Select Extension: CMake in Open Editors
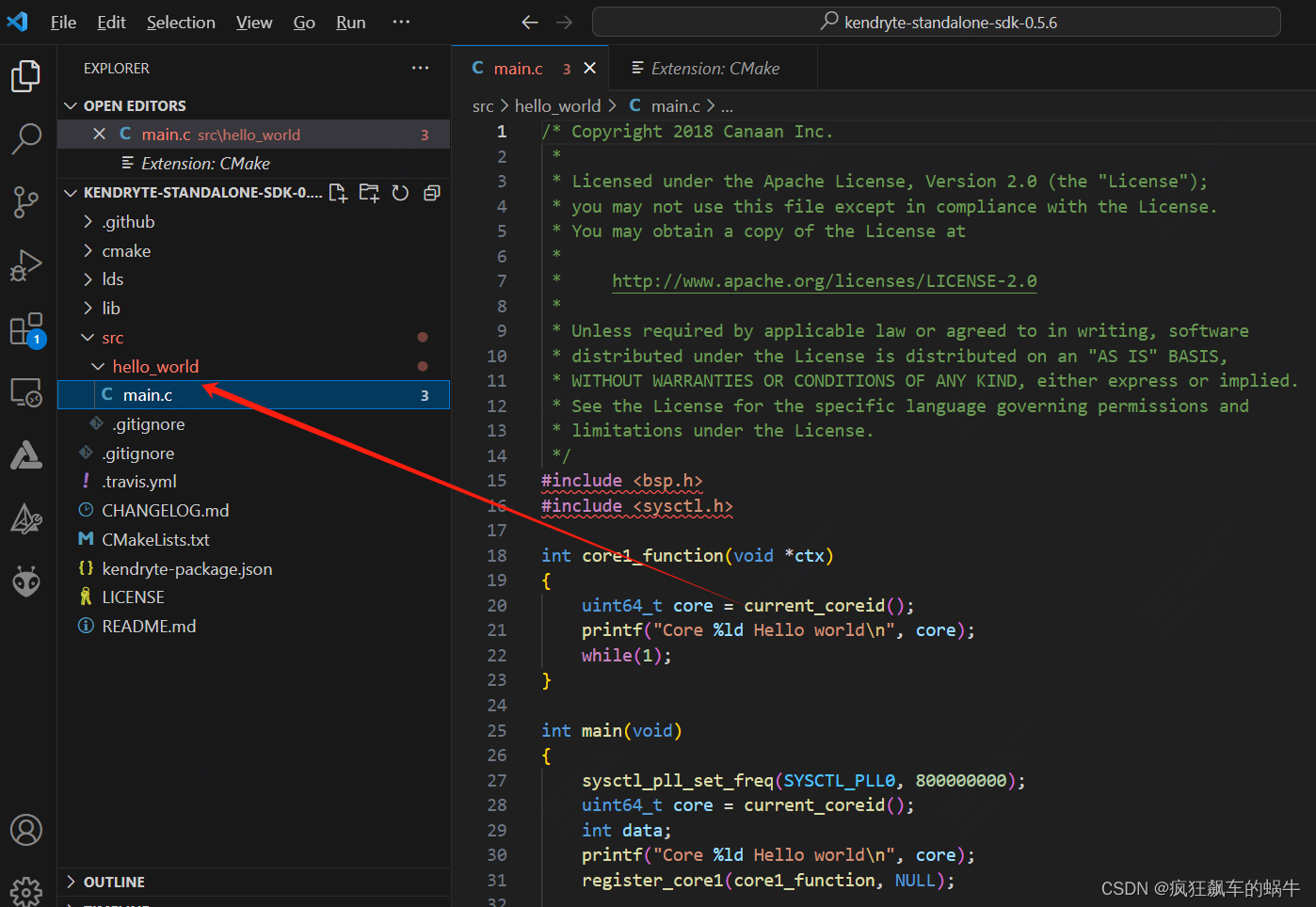This screenshot has width=1316, height=907. (254, 164)
